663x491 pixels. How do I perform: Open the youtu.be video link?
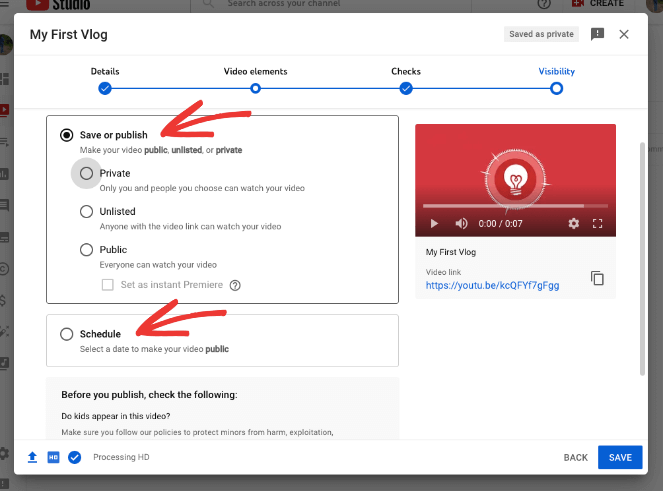(492, 285)
